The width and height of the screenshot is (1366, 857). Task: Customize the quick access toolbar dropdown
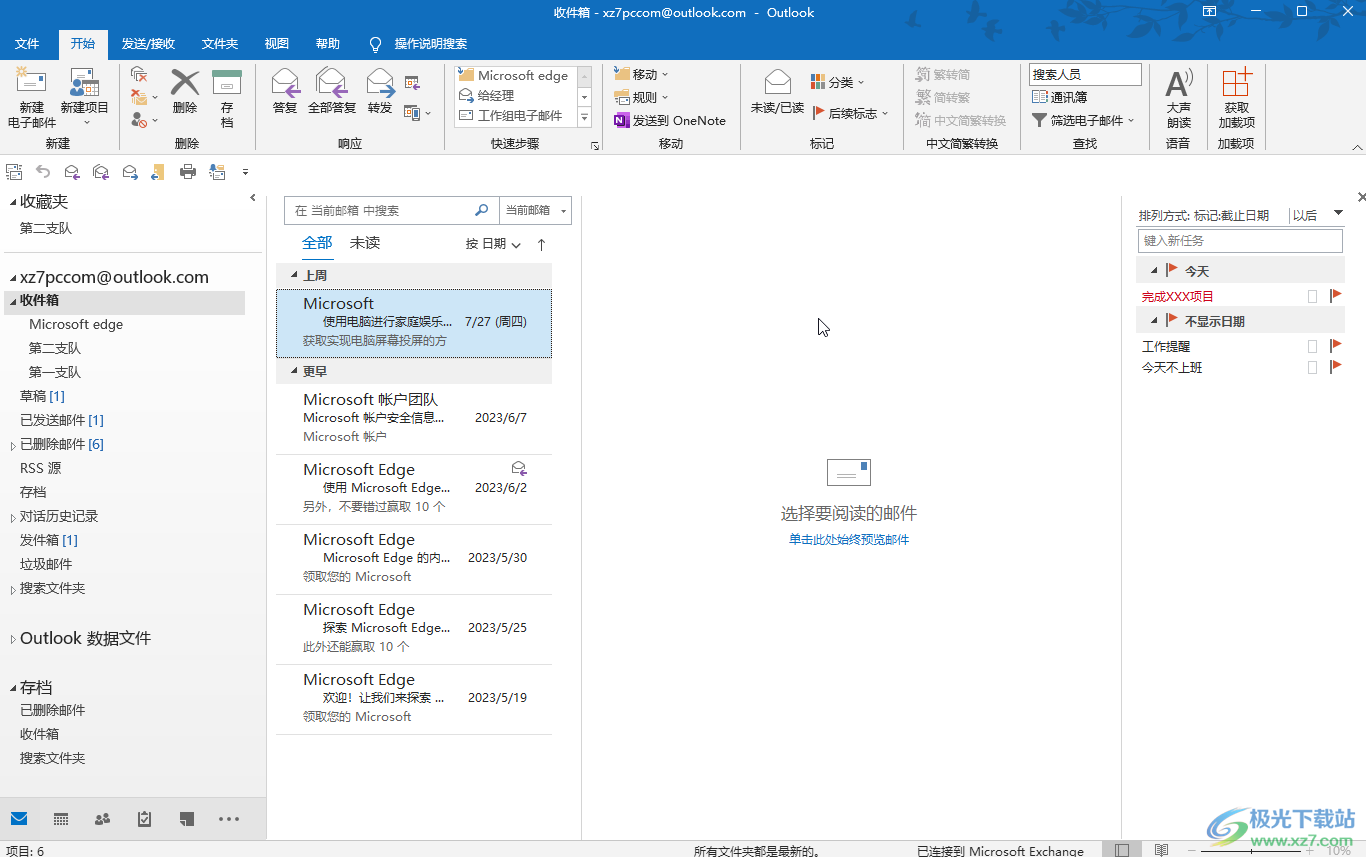point(245,172)
